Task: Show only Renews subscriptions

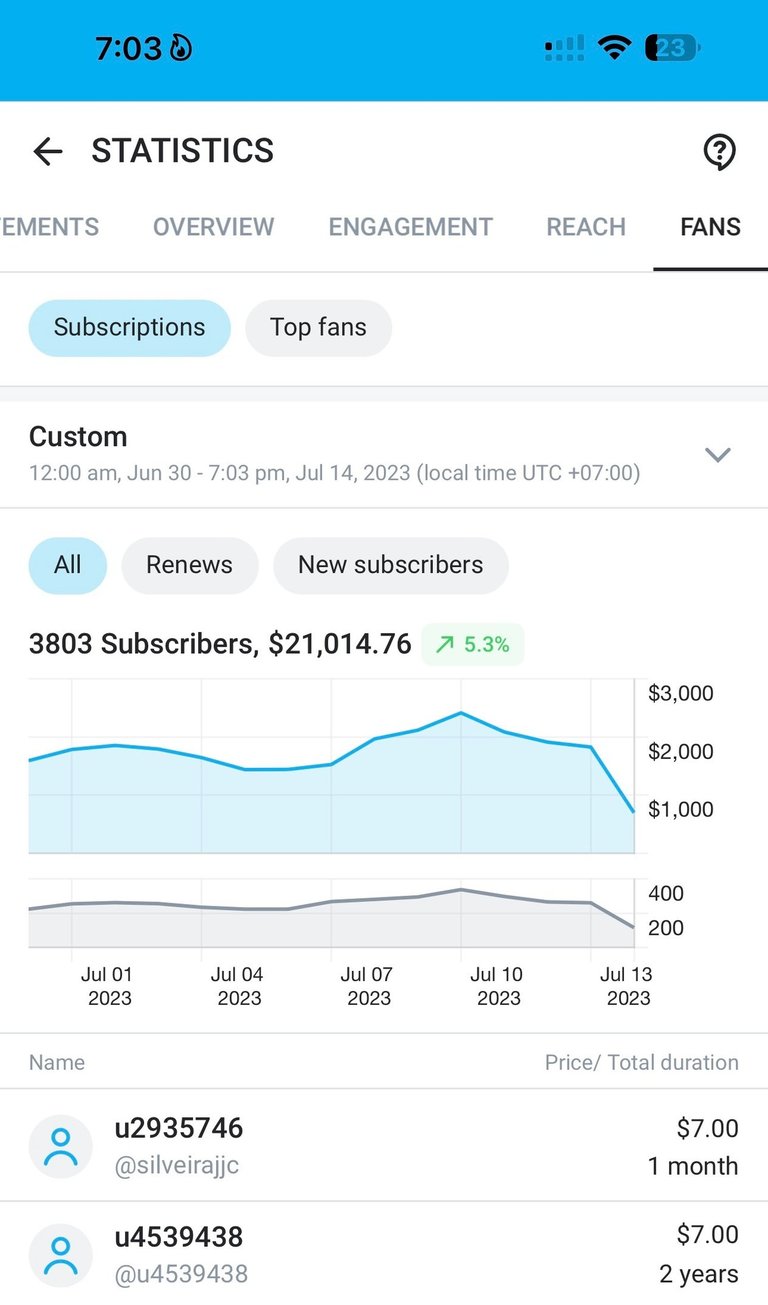Action: tap(189, 565)
